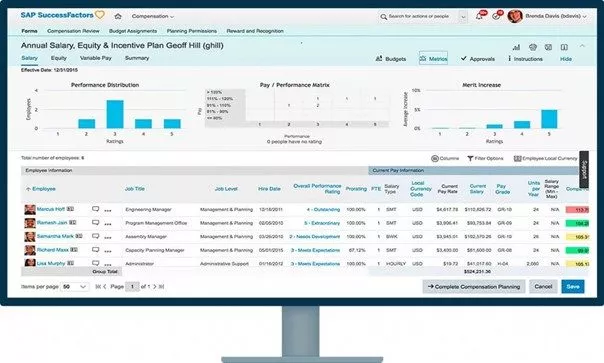Click Complete Compensation Planning button

coord(474,287)
